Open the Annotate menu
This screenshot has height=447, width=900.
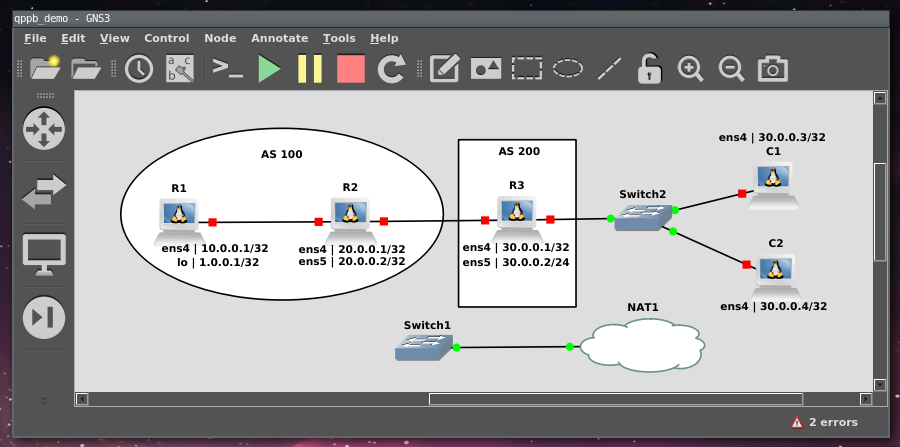coord(279,38)
